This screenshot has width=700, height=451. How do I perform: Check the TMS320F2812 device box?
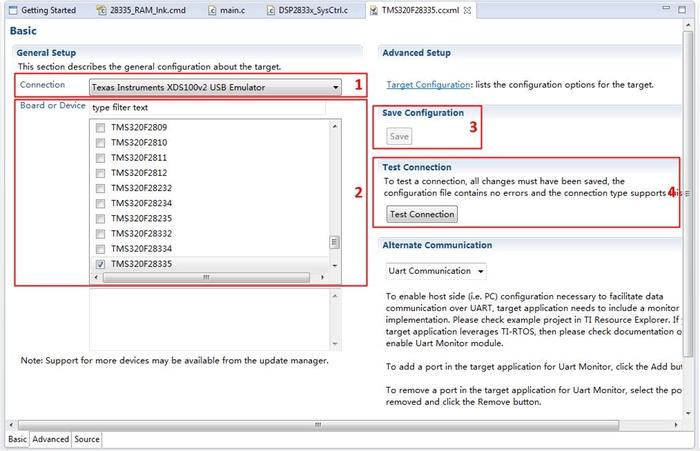click(x=100, y=173)
